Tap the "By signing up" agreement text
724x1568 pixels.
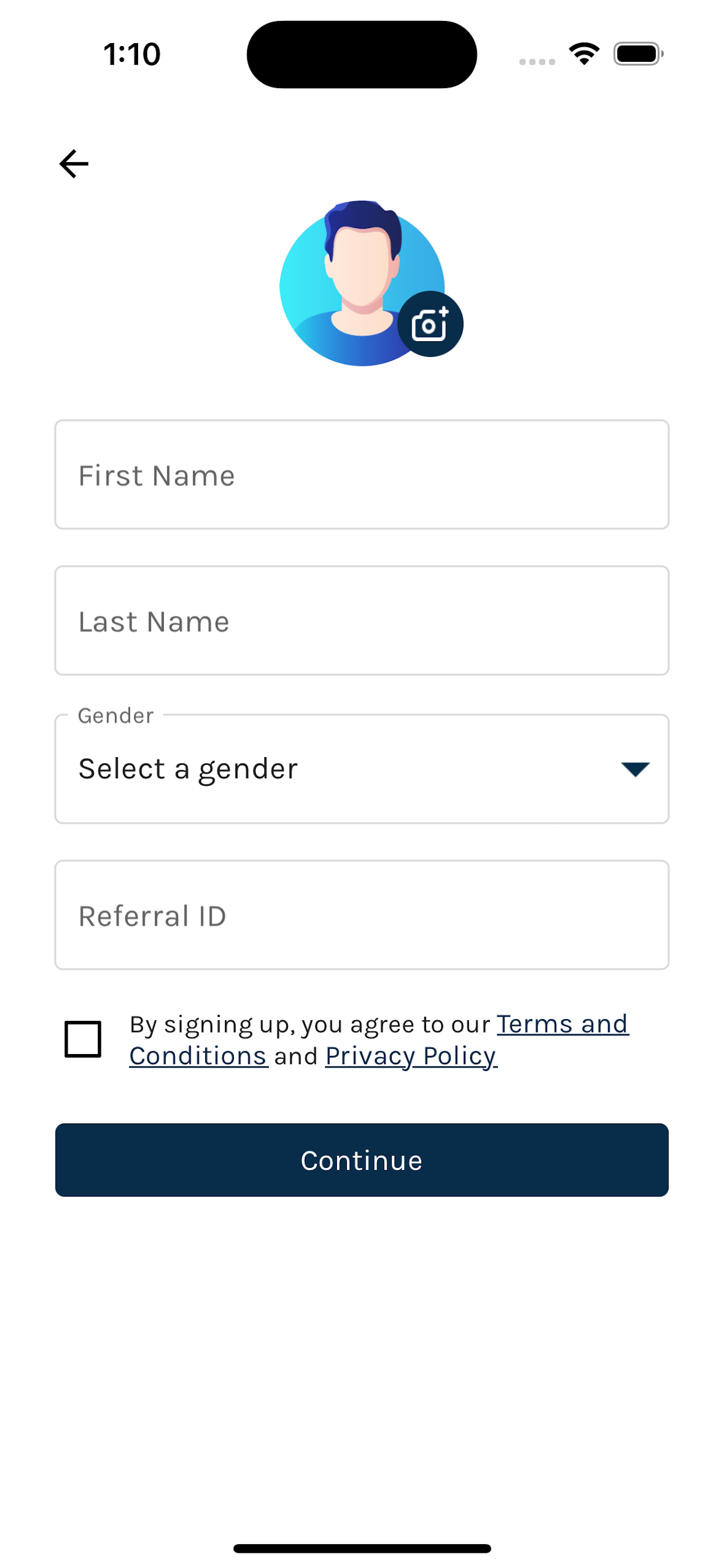pyautogui.click(x=310, y=1025)
